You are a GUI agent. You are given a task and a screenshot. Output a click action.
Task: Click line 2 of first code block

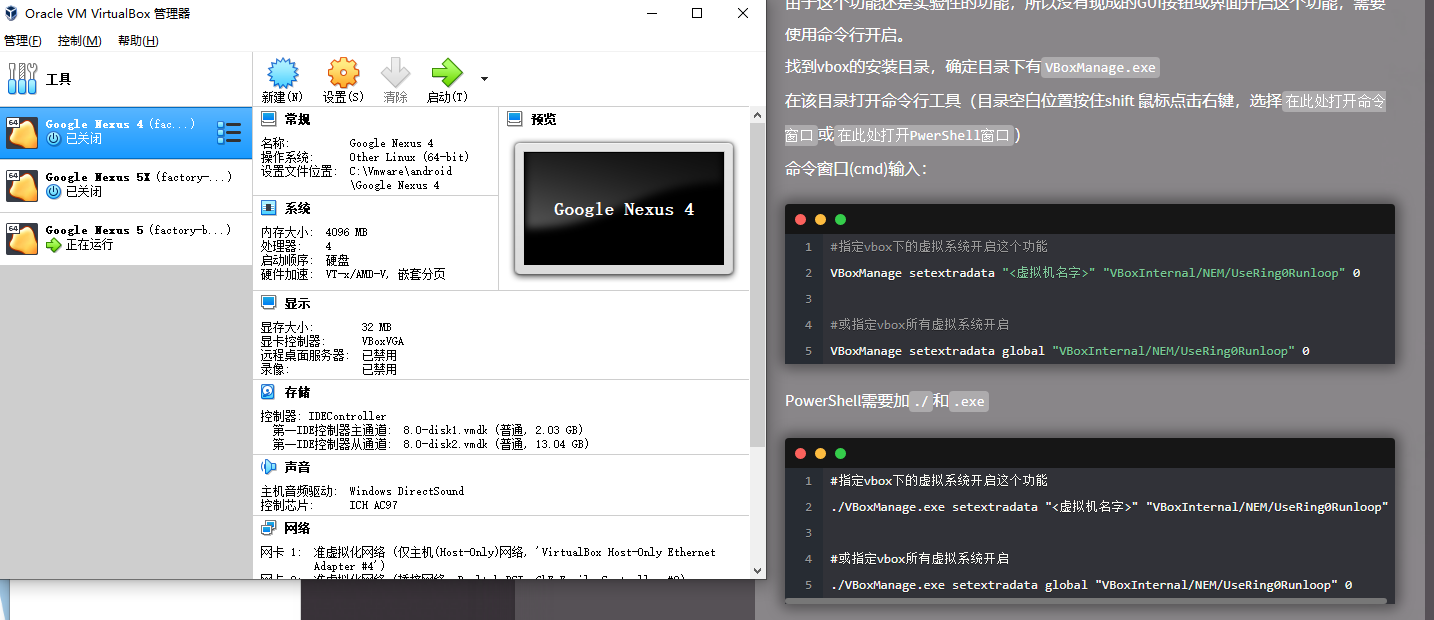point(1095,273)
